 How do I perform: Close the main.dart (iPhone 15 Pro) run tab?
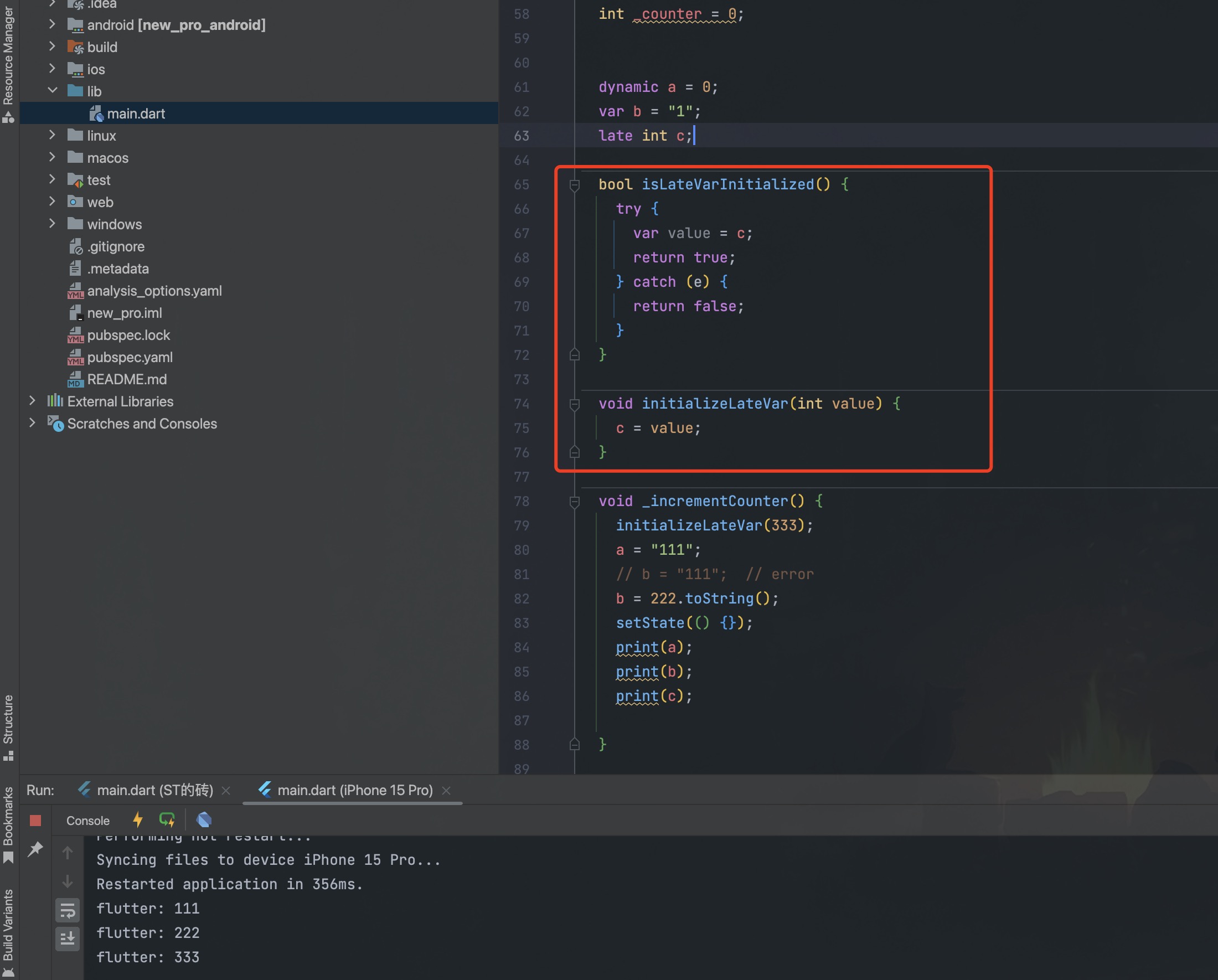pos(446,791)
